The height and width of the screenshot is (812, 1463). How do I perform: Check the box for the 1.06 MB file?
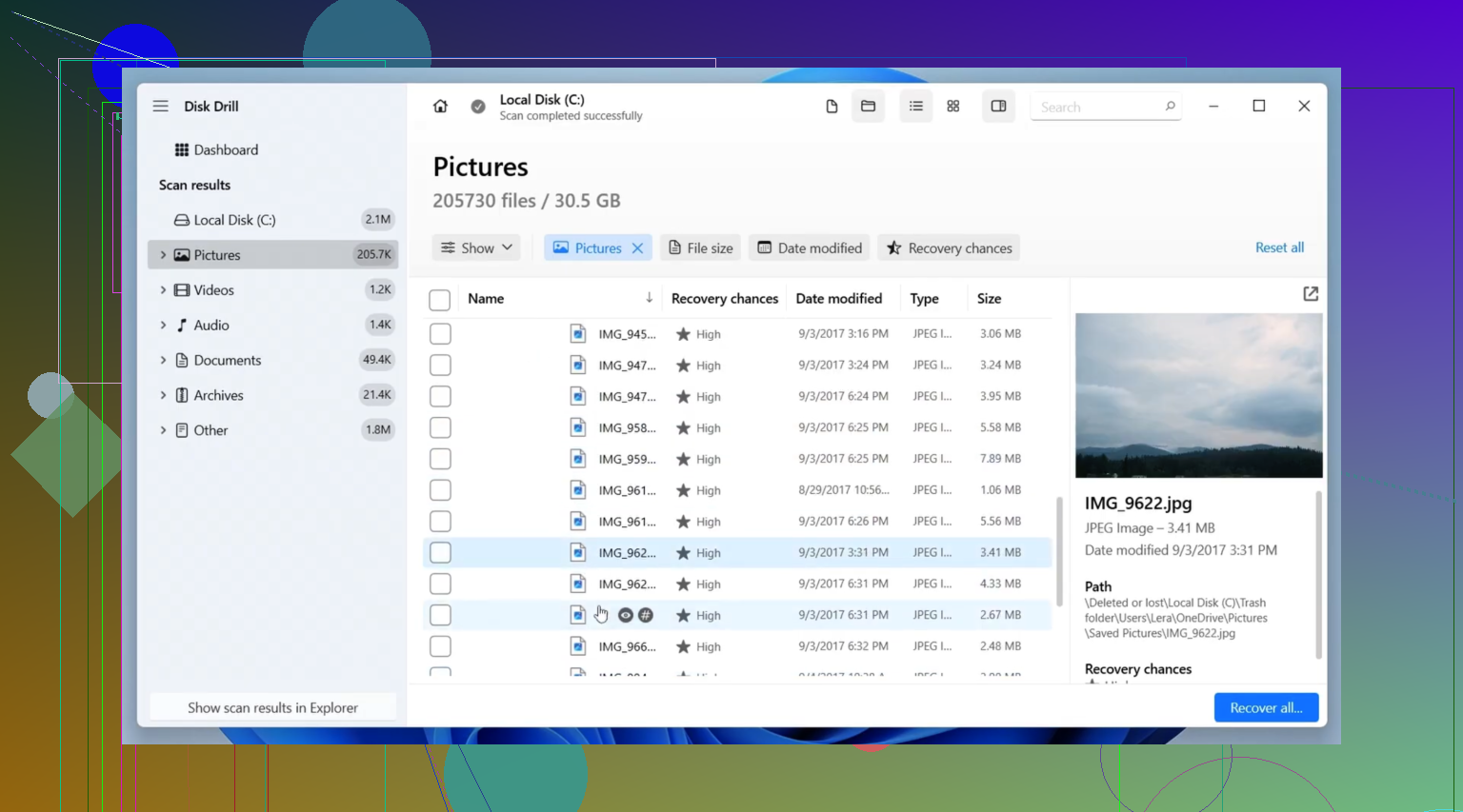(440, 490)
